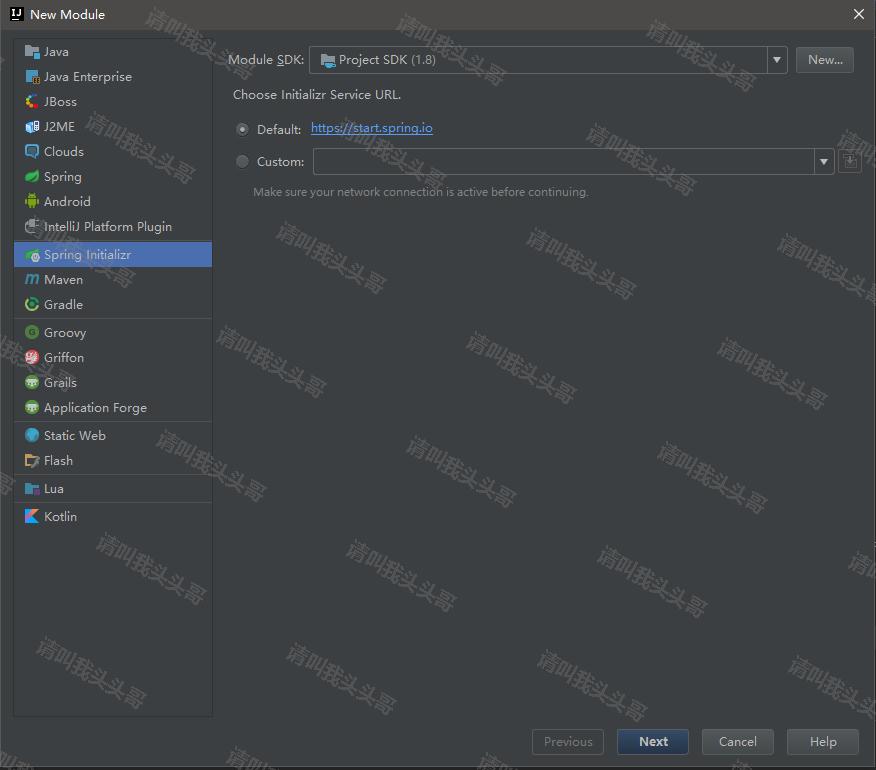Expand the Custom URL history dropdown
Image resolution: width=876 pixels, height=770 pixels.
823,162
